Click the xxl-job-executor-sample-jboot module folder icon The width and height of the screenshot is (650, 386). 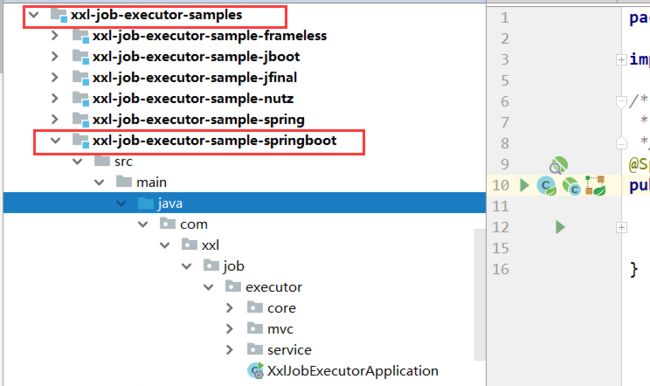(80, 56)
